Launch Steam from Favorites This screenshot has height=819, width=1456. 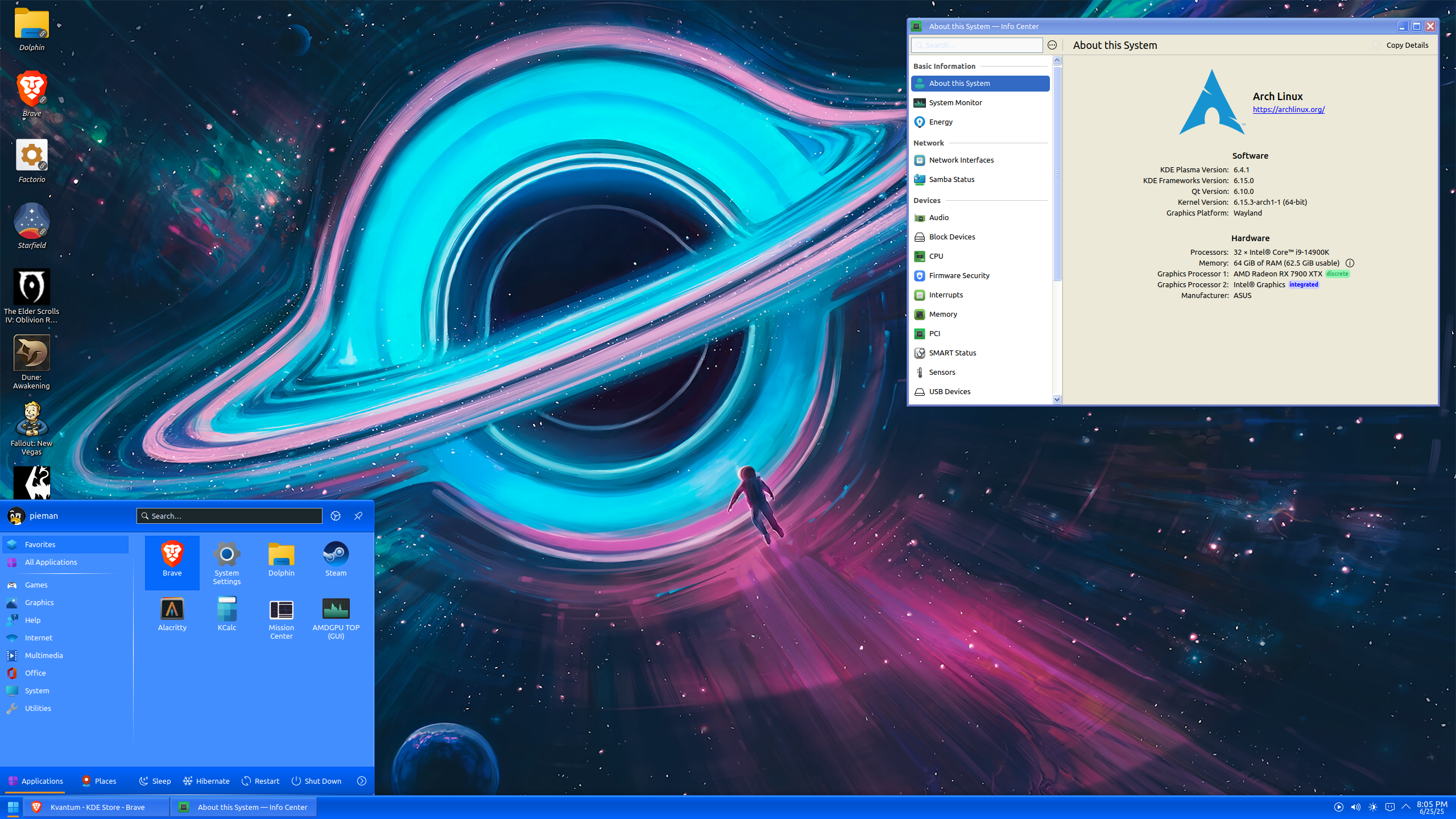336,562
